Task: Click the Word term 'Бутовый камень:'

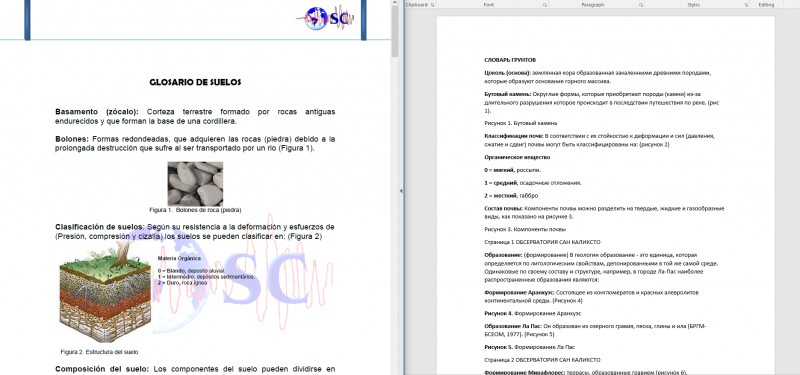Action: point(508,94)
